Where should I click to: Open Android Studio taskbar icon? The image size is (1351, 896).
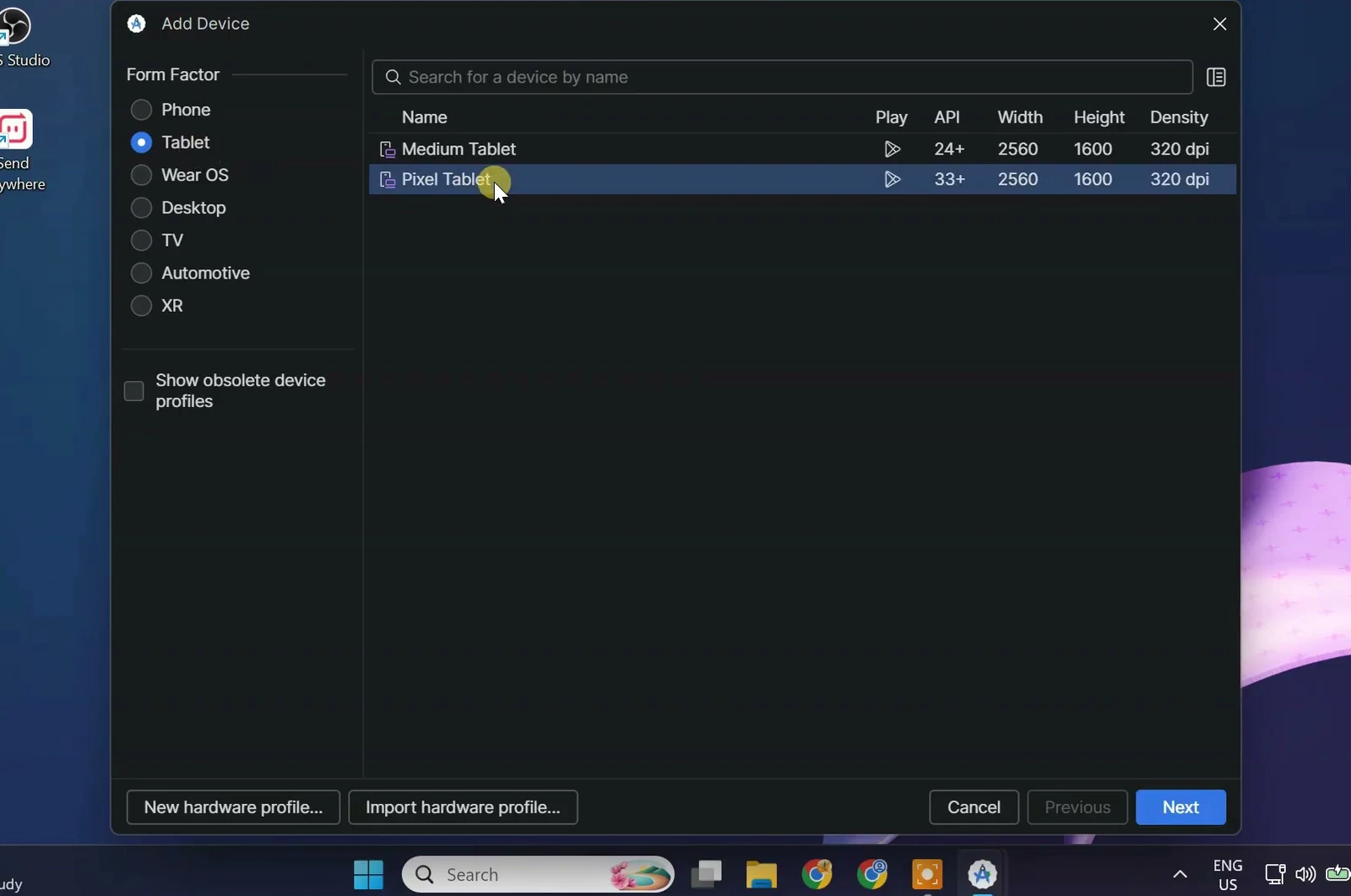pos(982,874)
